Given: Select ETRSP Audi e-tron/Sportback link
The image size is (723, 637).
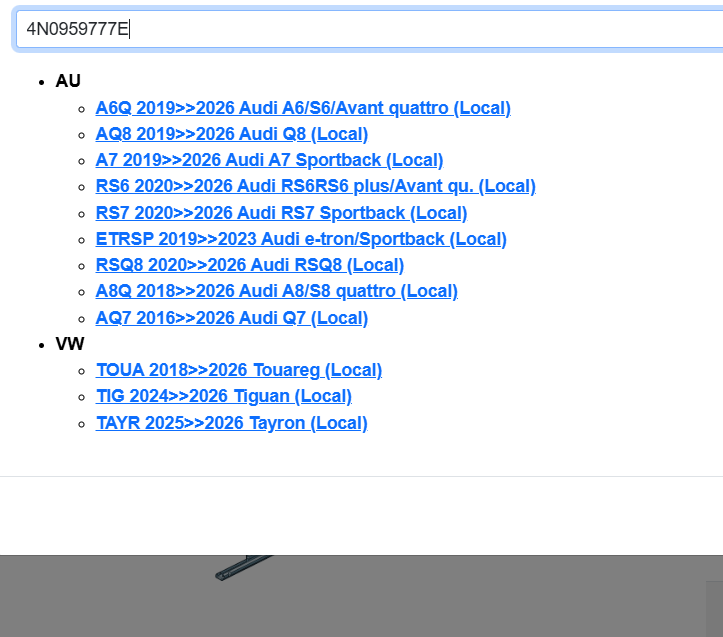Looking at the screenshot, I should click(x=300, y=239).
